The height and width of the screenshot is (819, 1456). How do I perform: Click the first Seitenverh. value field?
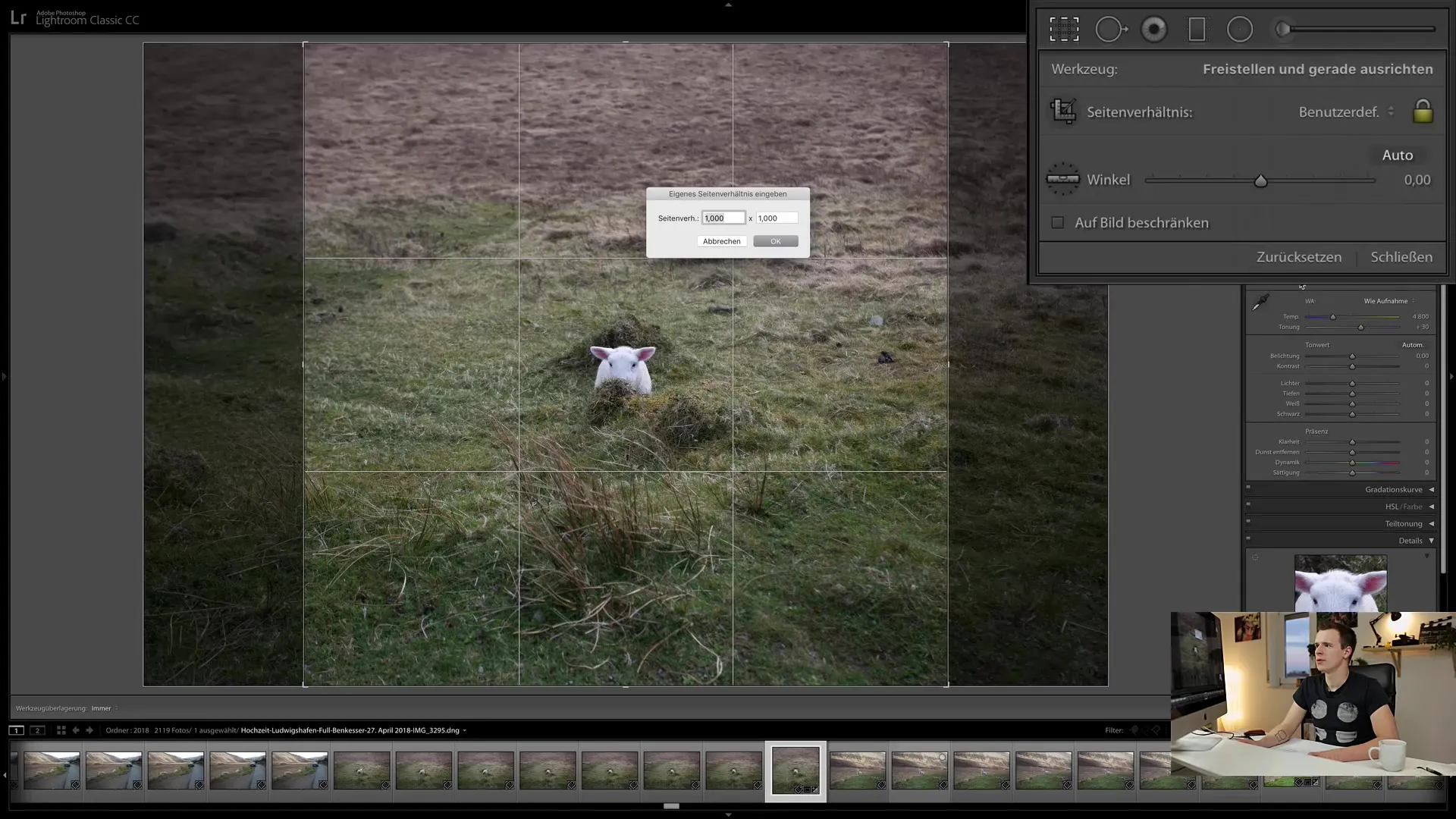(x=723, y=218)
